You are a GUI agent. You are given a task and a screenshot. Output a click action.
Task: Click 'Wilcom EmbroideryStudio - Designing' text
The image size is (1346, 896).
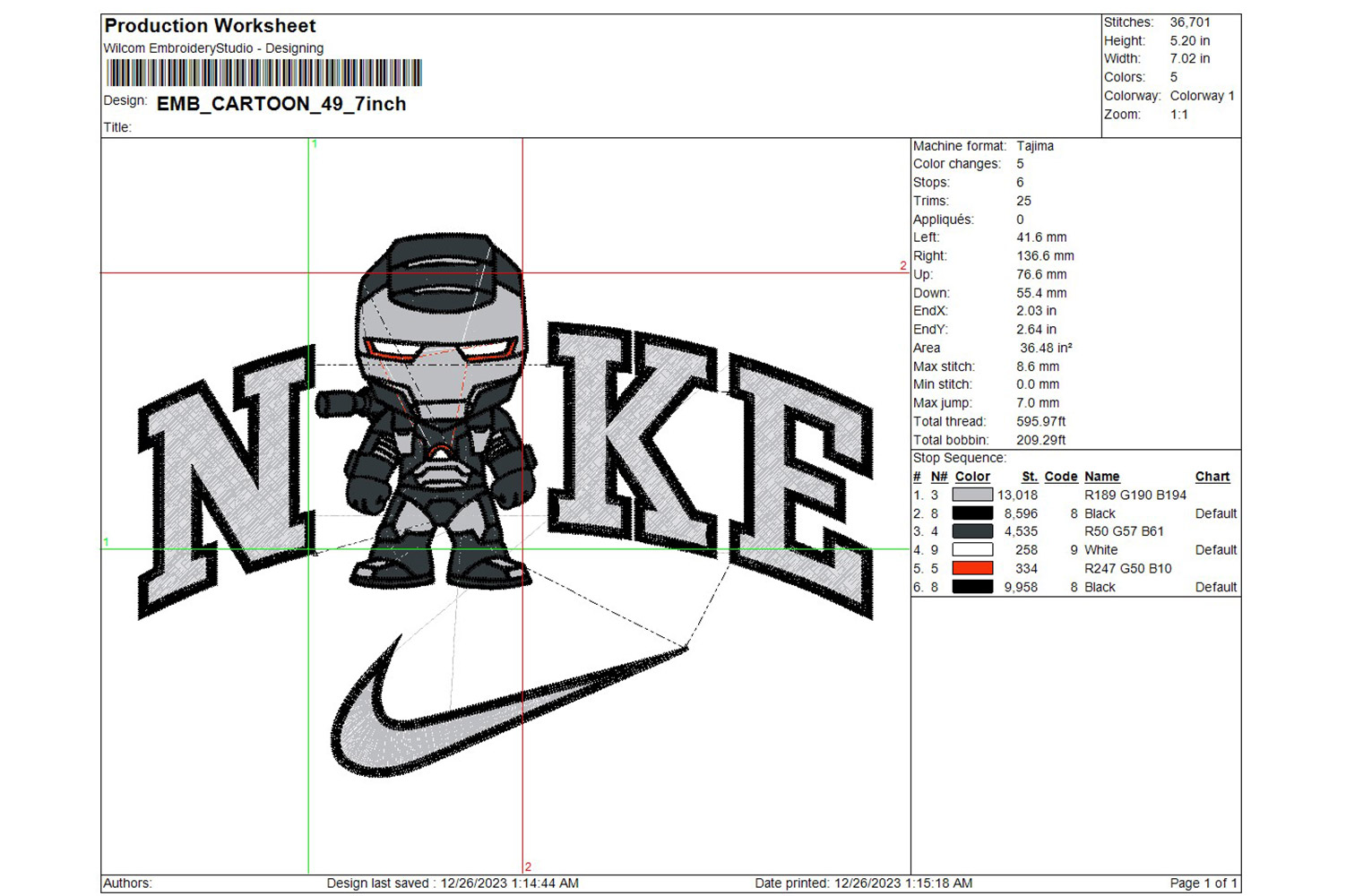(213, 48)
